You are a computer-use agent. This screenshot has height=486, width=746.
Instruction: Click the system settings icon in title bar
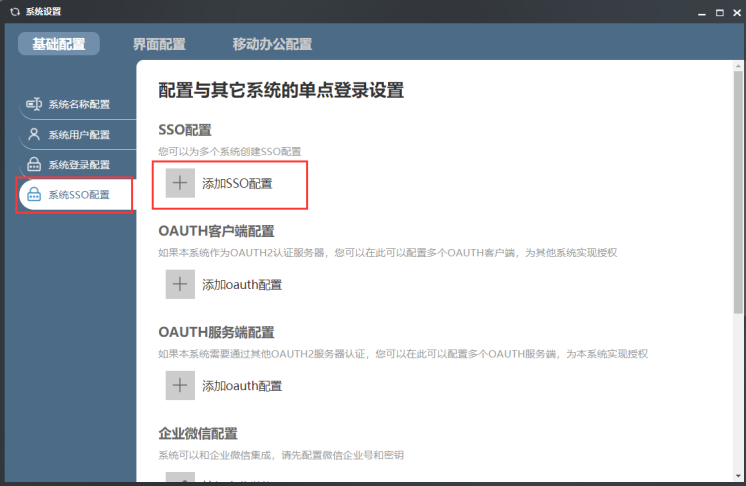click(x=15, y=12)
